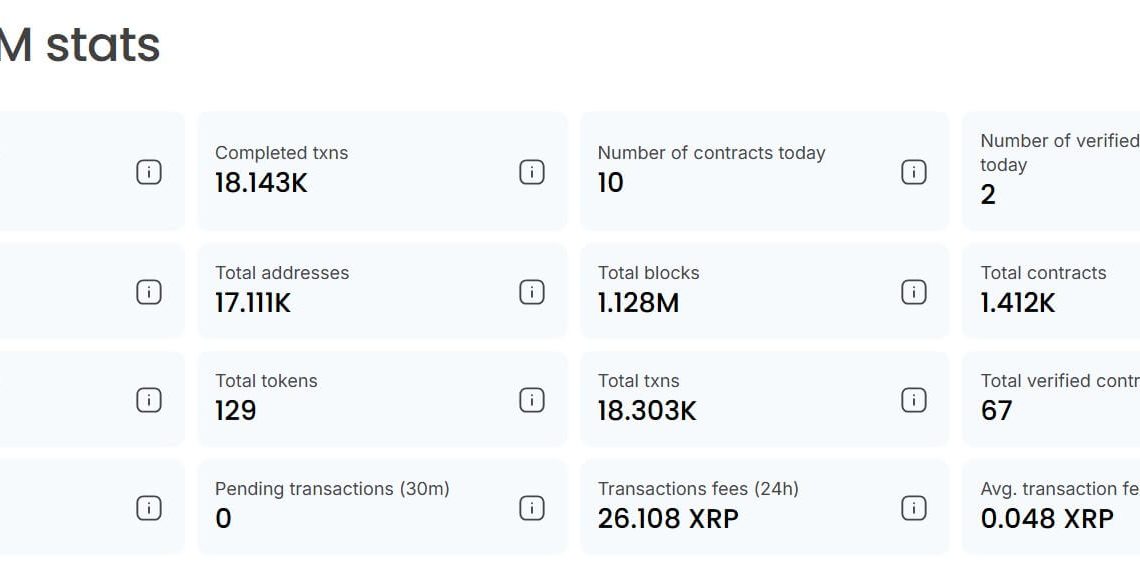Show info for the Total tokens stat
Viewport: 1140px width, 568px height.
pyautogui.click(x=532, y=400)
